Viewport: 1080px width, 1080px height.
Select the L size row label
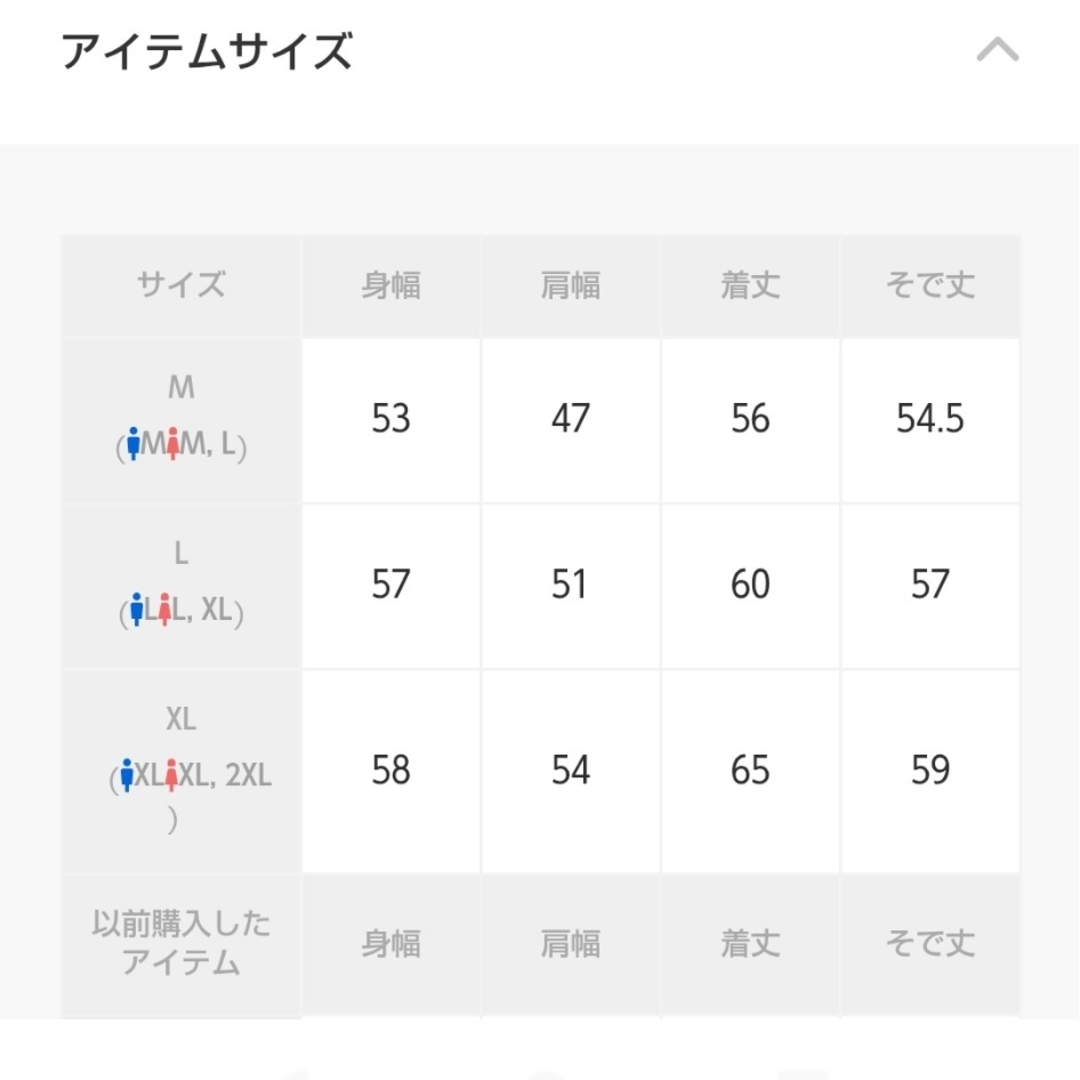pyautogui.click(x=181, y=586)
